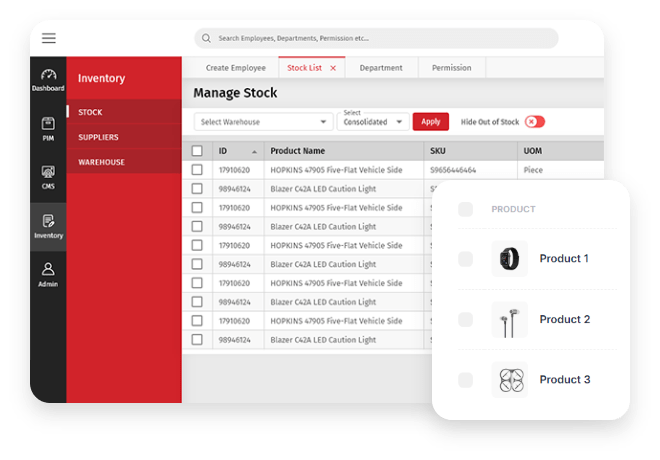Click into the search employees field
The image size is (660, 460).
[376, 38]
